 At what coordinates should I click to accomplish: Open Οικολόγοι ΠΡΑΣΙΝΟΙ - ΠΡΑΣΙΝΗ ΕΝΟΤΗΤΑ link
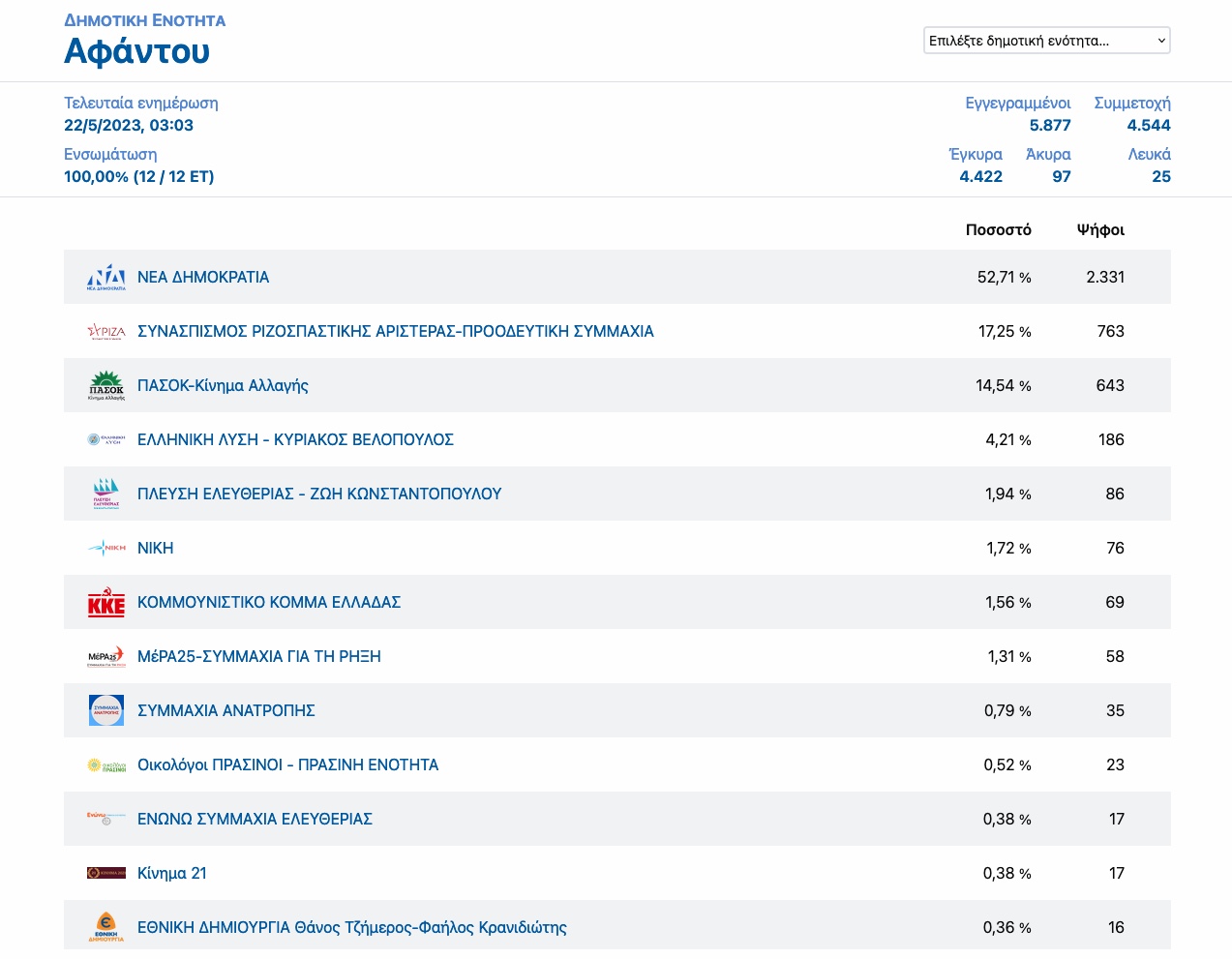click(x=288, y=764)
